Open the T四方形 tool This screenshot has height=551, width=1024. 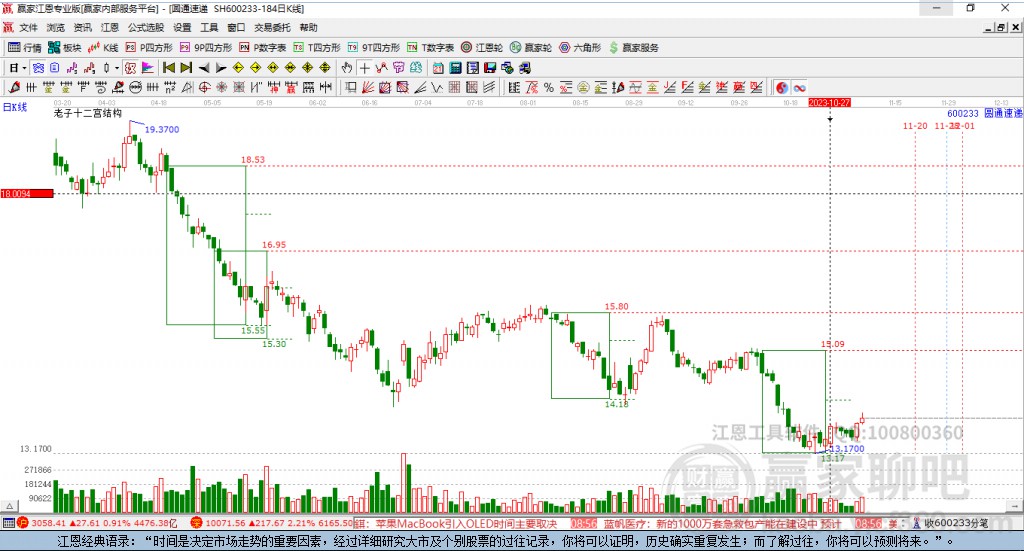tap(317, 48)
